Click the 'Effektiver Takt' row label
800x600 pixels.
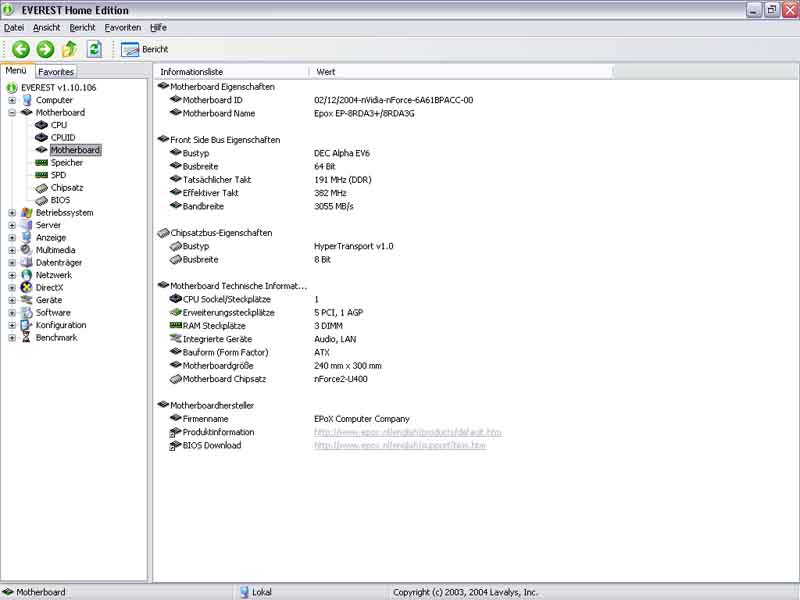click(210, 193)
